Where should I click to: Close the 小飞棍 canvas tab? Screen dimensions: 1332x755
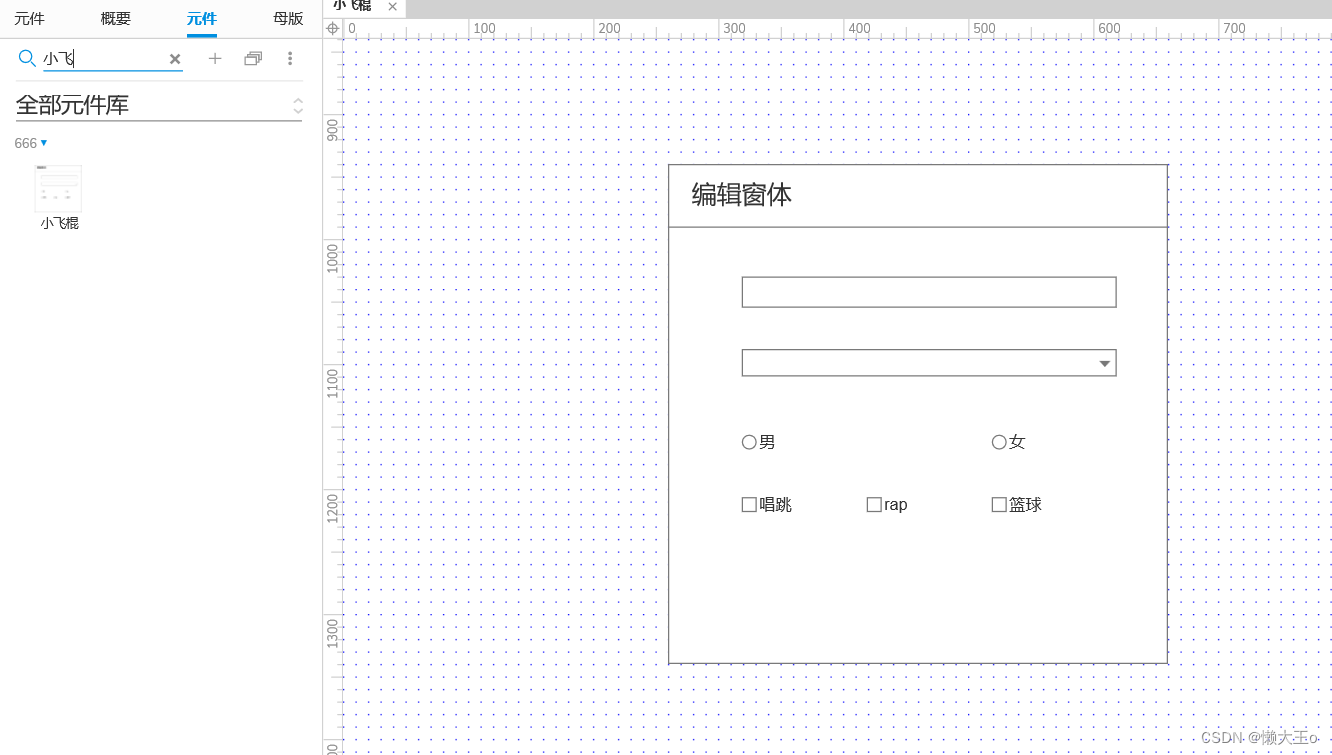tap(392, 7)
